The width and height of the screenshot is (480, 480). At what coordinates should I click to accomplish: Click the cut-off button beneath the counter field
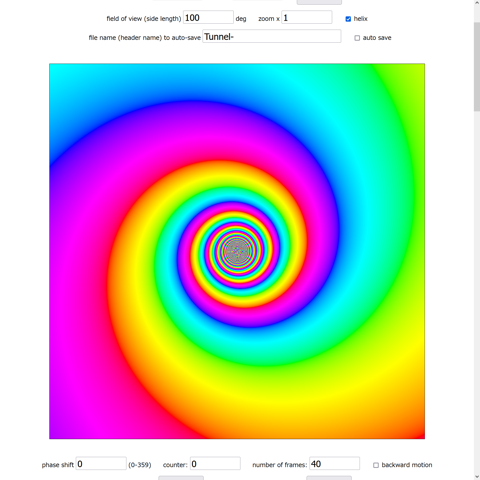181,478
